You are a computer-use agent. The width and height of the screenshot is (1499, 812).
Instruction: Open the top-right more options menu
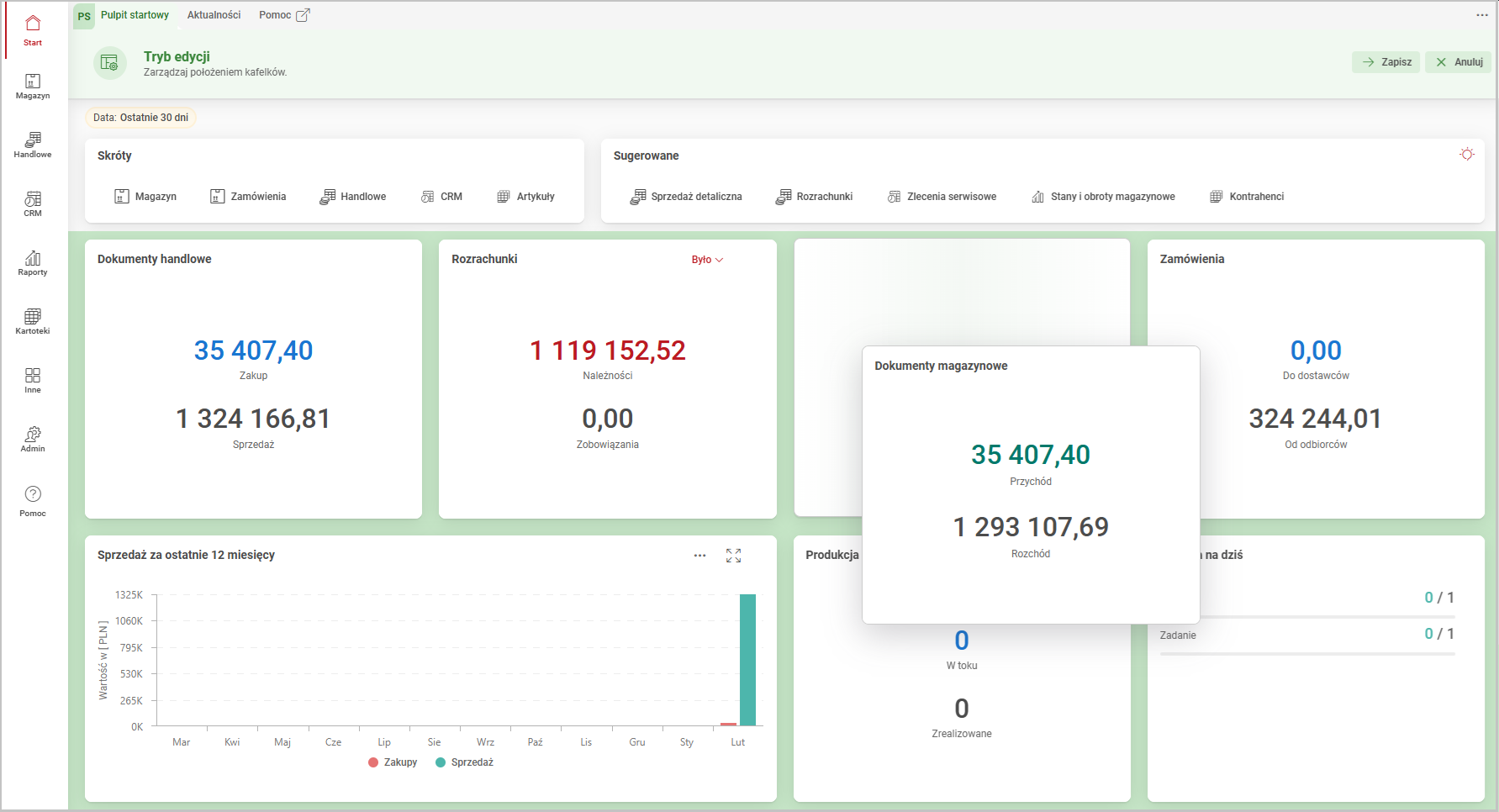(1481, 15)
